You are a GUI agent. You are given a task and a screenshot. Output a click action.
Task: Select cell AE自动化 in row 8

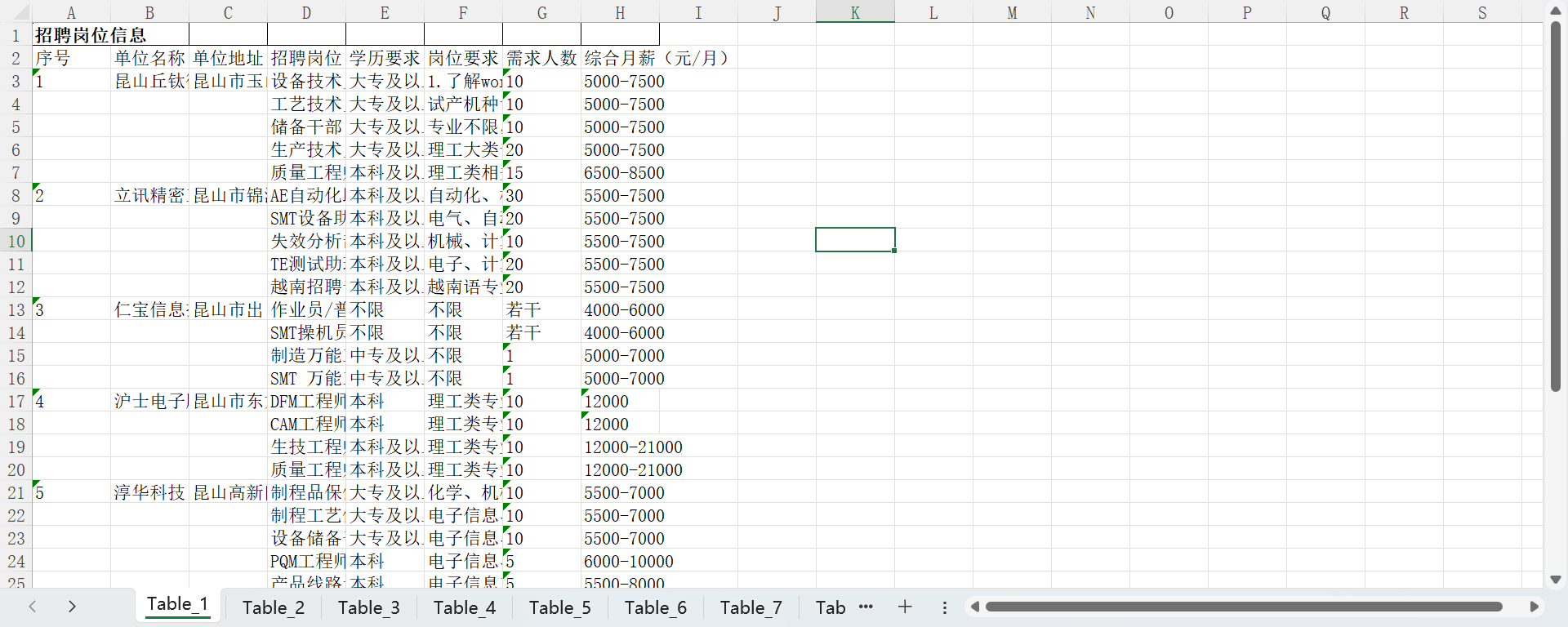point(306,195)
